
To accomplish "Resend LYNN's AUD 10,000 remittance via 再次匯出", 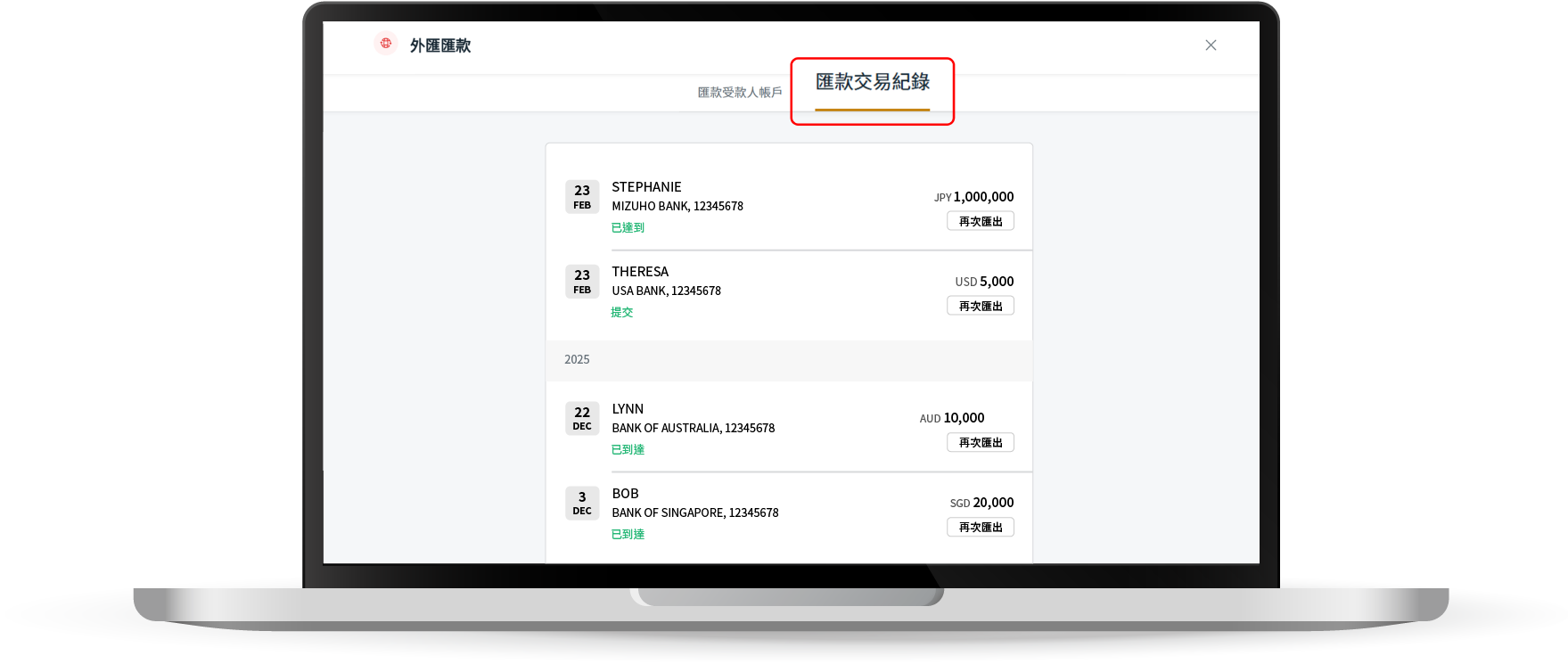I will click(980, 443).
